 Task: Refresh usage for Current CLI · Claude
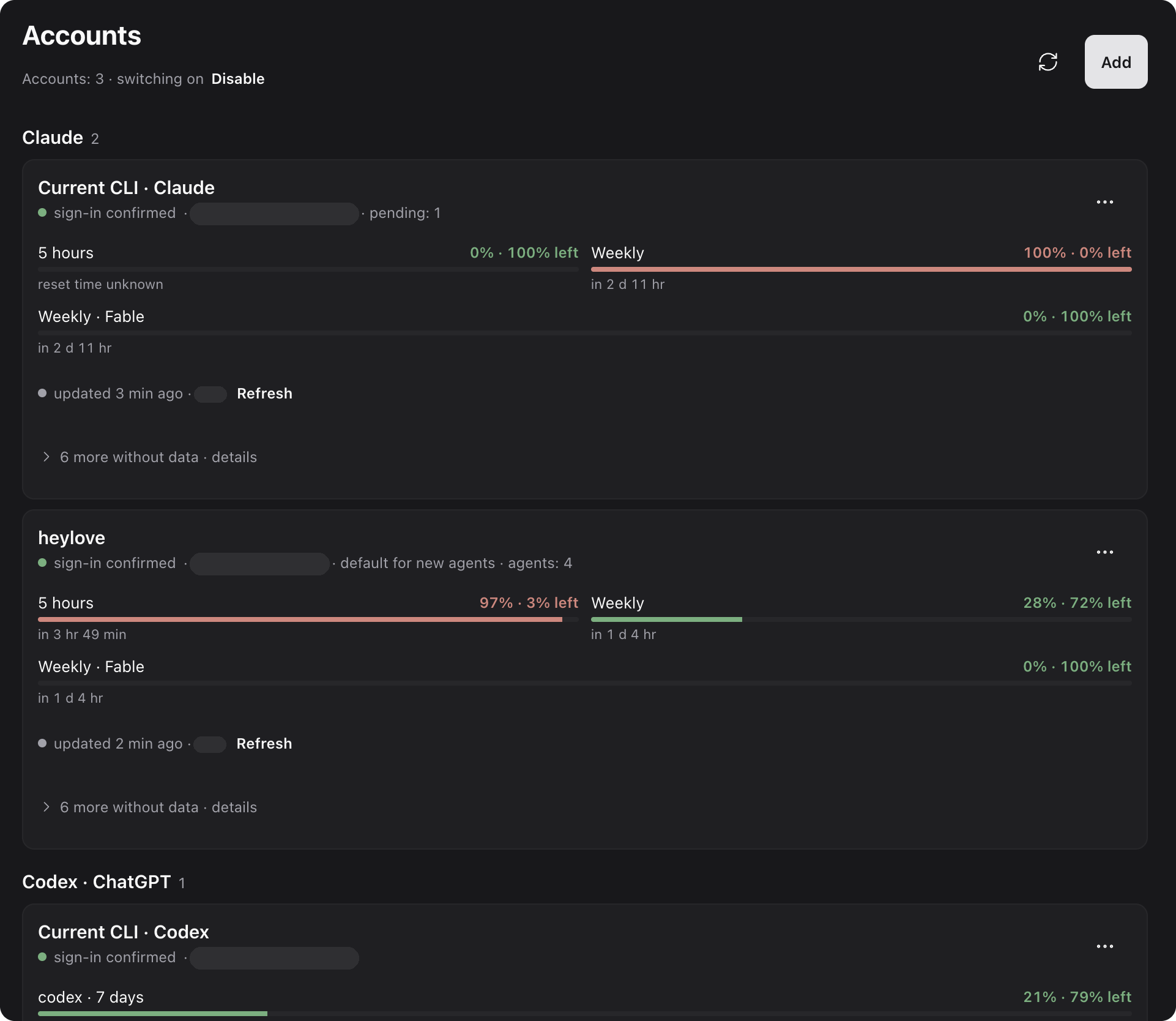[264, 394]
